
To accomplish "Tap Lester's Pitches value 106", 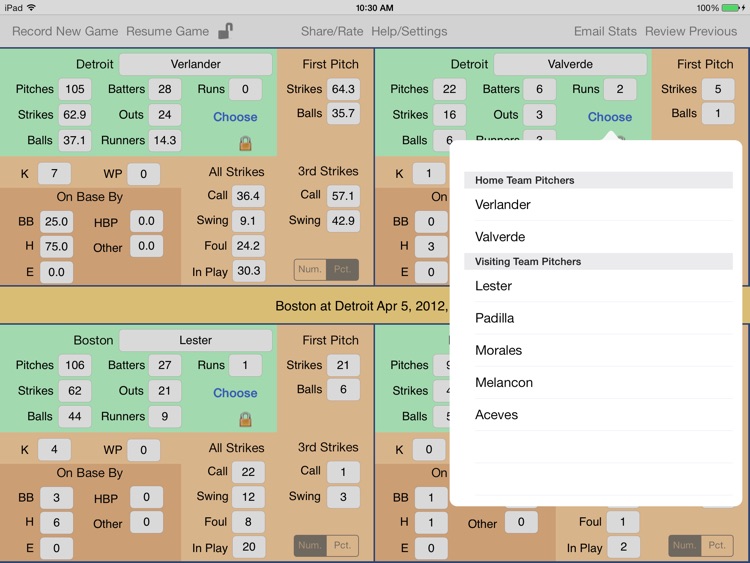I will [75, 365].
